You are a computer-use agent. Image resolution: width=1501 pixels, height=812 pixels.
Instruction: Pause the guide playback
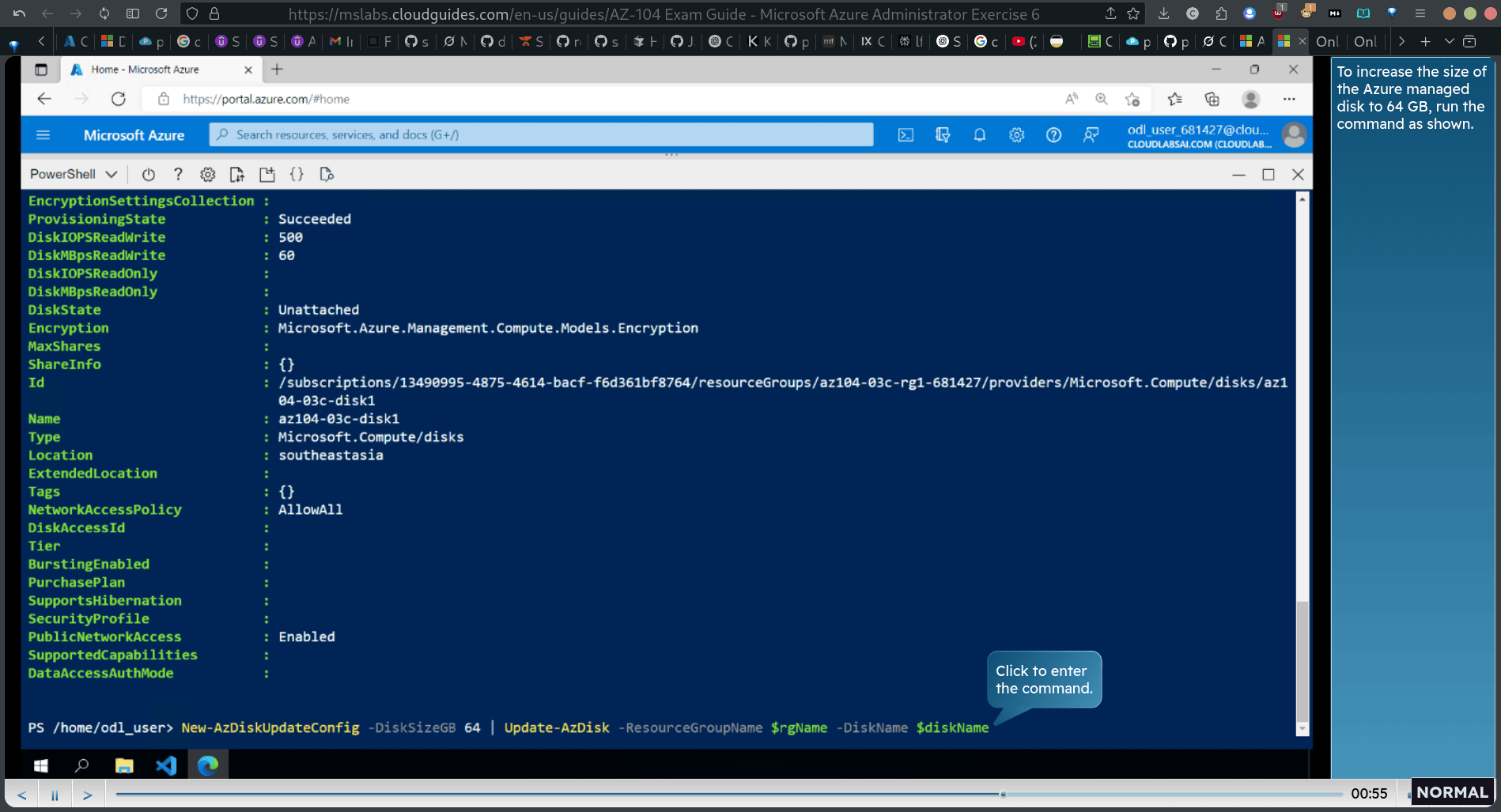55,795
